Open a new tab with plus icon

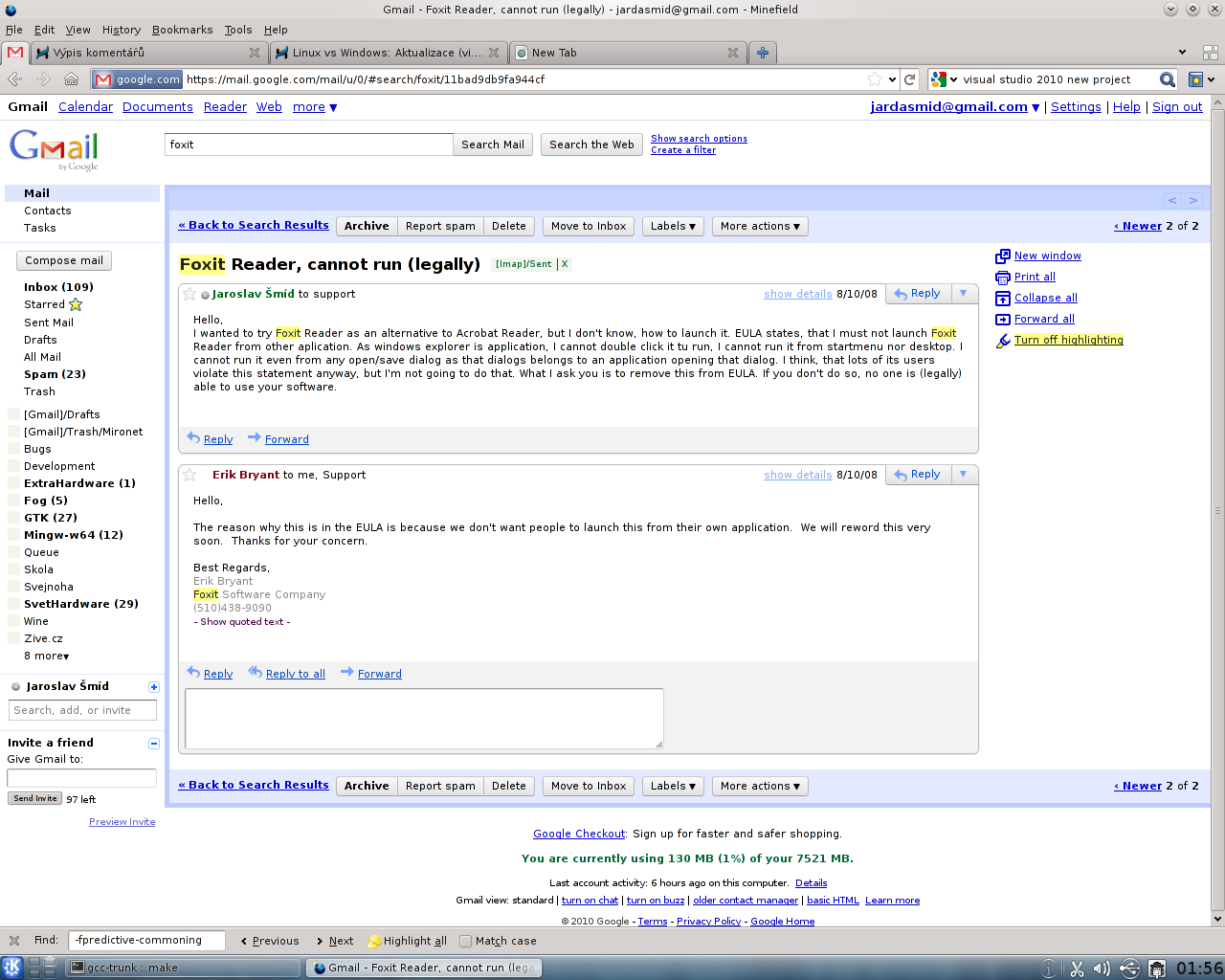point(763,53)
